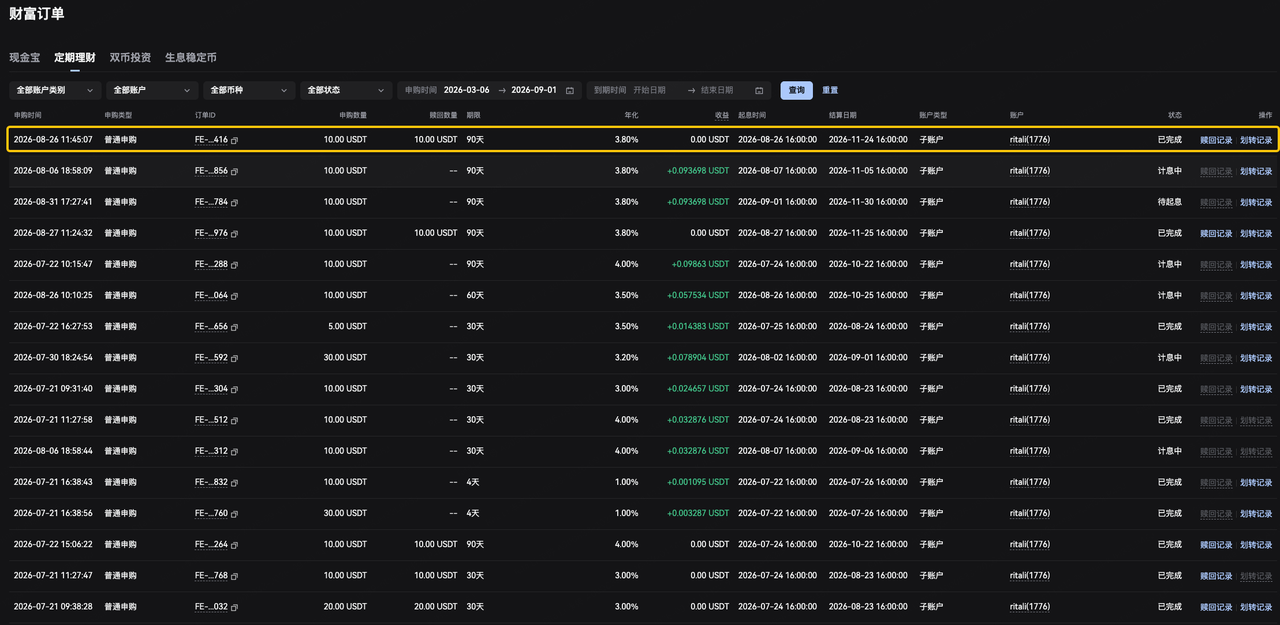Copy the order ID ending in 976
This screenshot has width=1280, height=625.
point(234,233)
